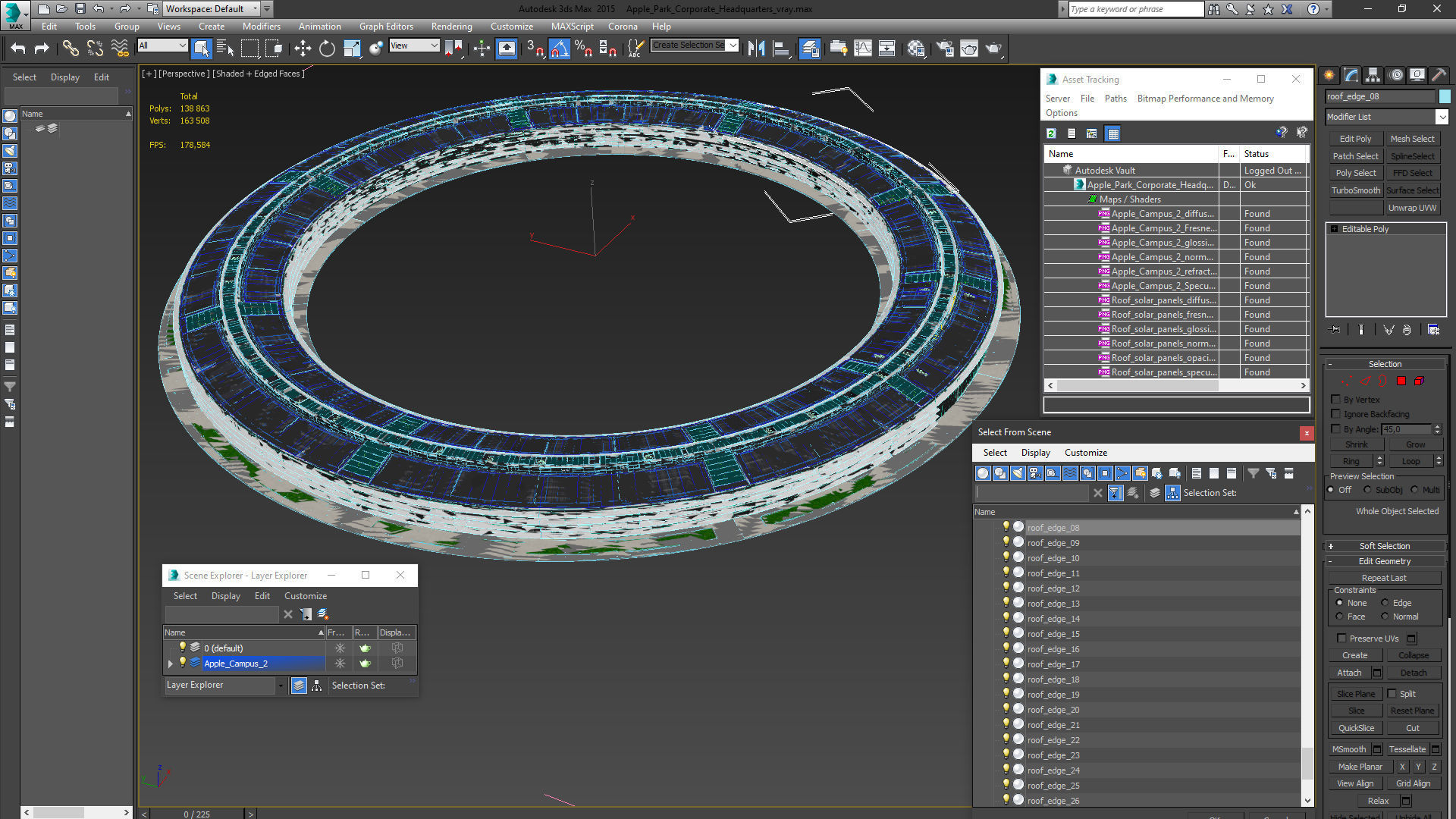Open the Rendering menu
Screen dimensions: 1456x819
pyautogui.click(x=451, y=26)
